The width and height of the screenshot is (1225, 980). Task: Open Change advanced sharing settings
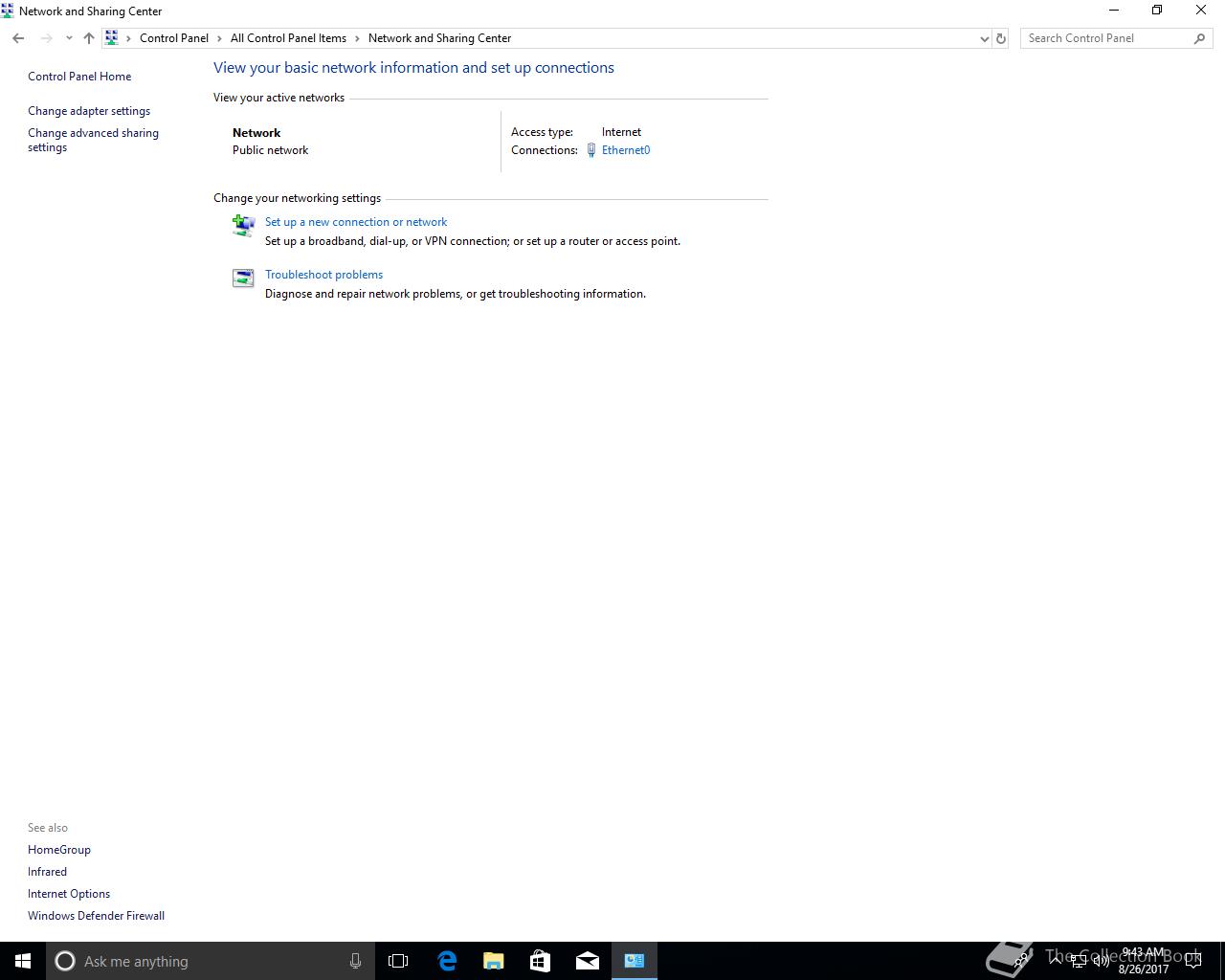coord(93,140)
